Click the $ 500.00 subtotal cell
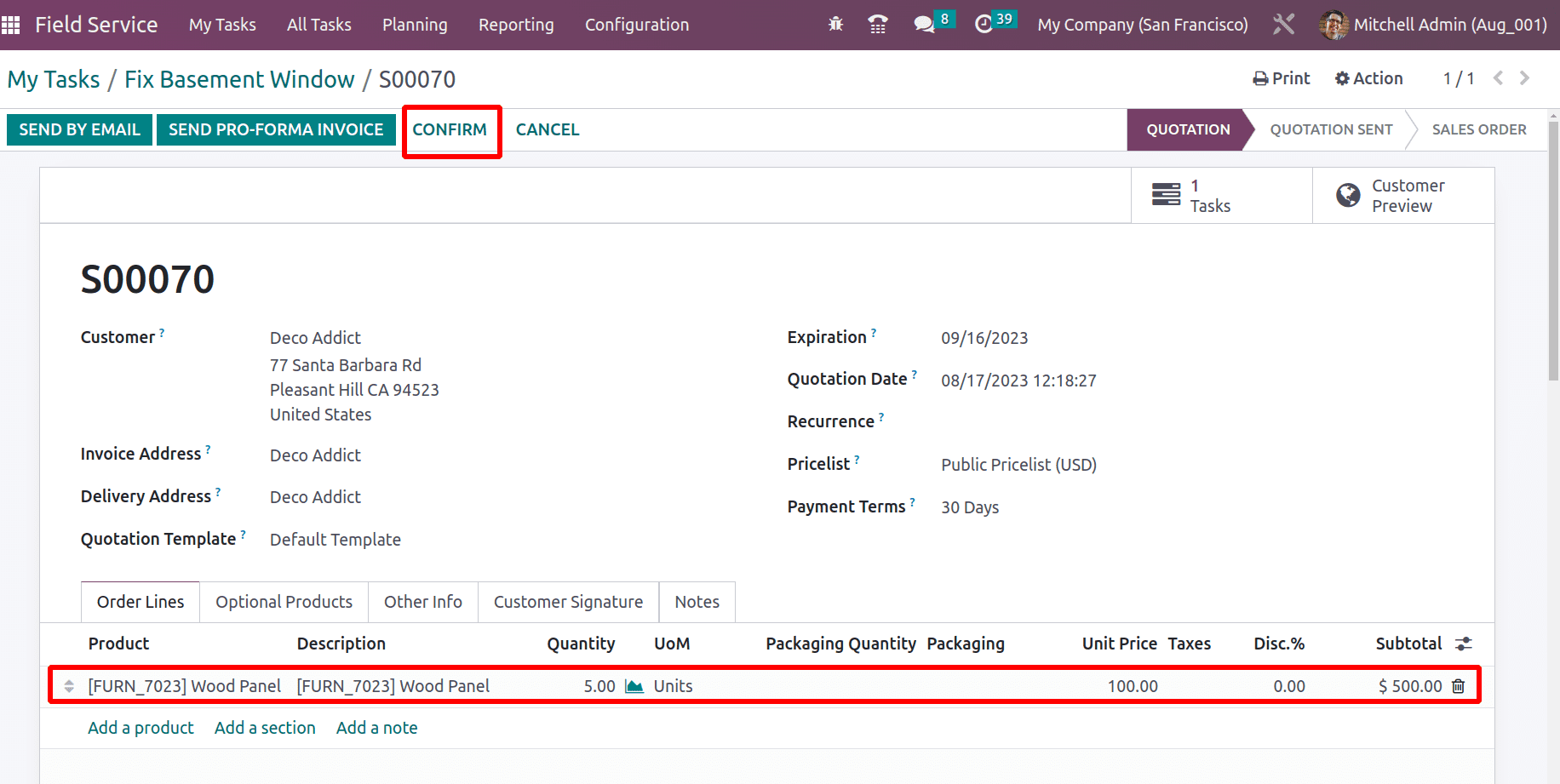 pyautogui.click(x=1410, y=686)
